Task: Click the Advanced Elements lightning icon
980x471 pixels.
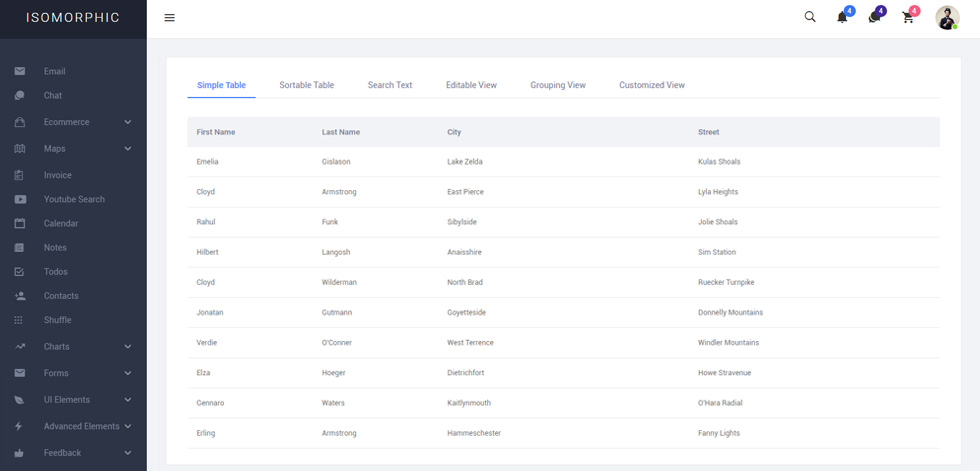Action: coord(19,426)
